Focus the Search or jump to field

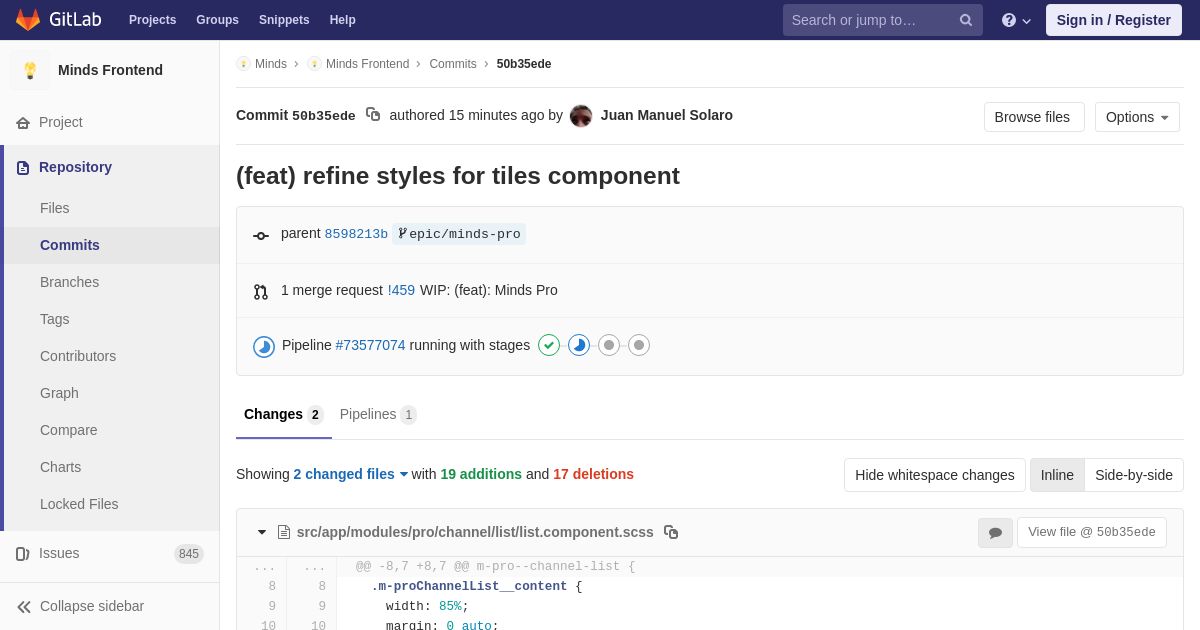(883, 20)
